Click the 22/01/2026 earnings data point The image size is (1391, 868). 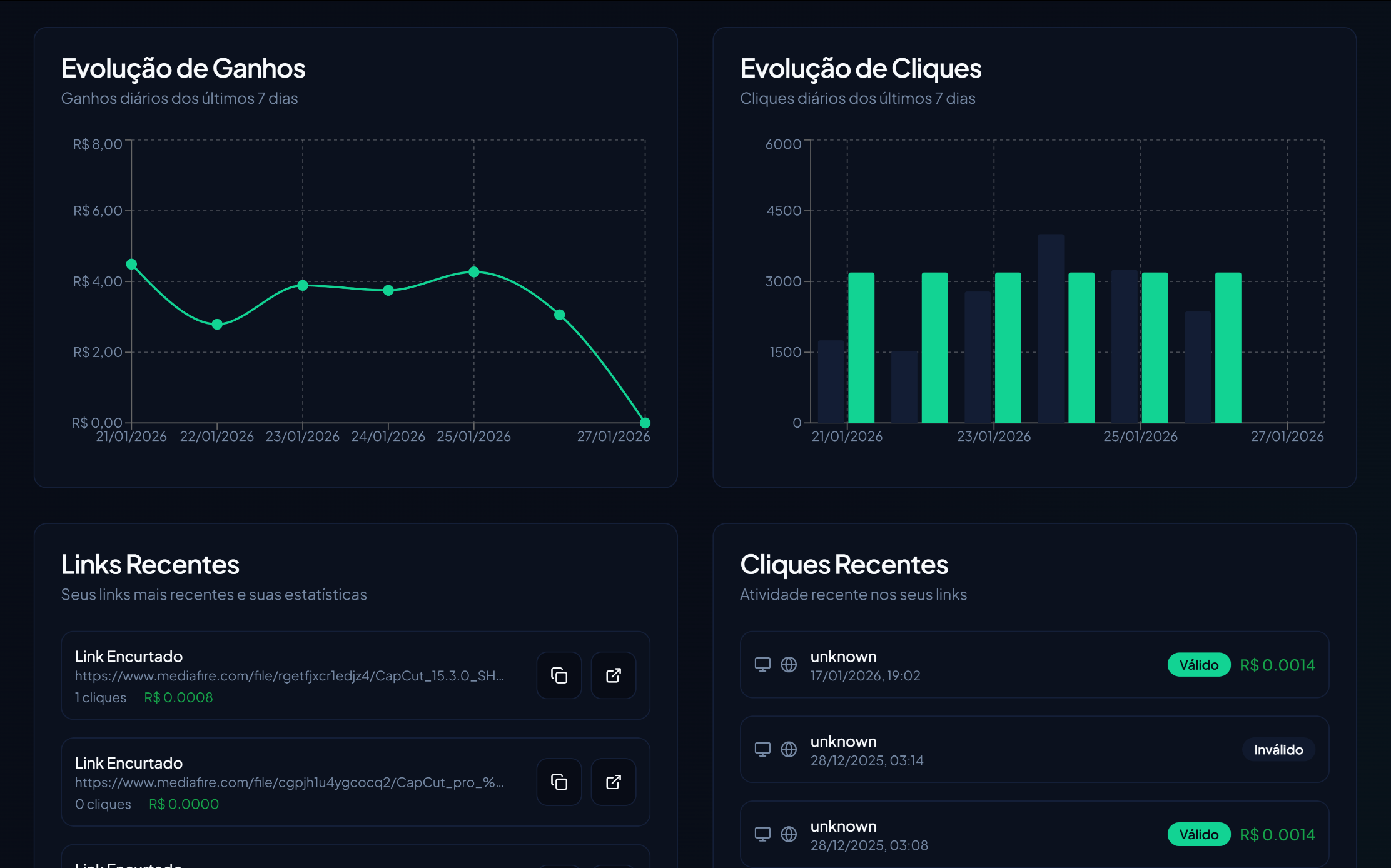tap(217, 324)
